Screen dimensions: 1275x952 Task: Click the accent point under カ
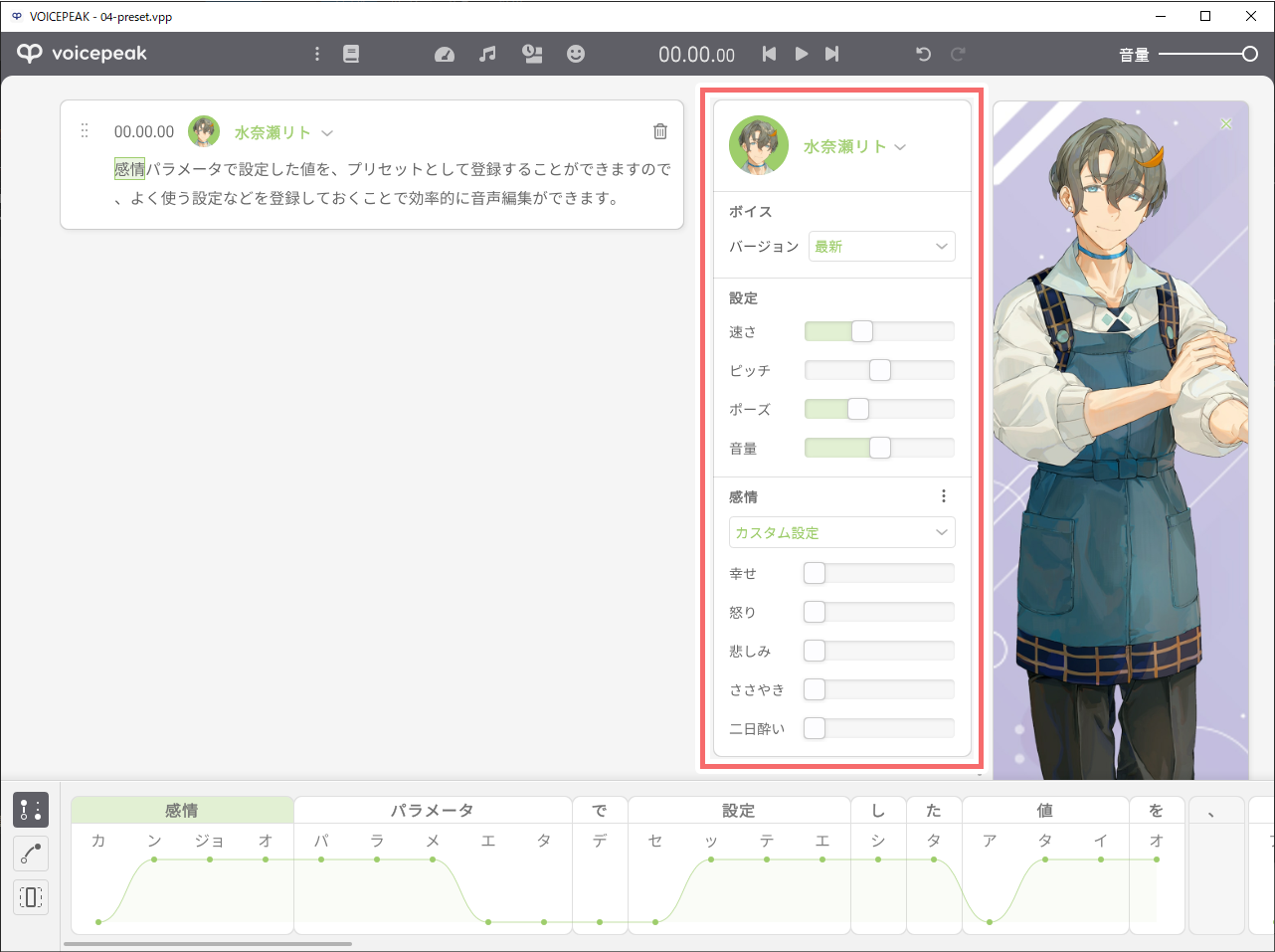98,922
